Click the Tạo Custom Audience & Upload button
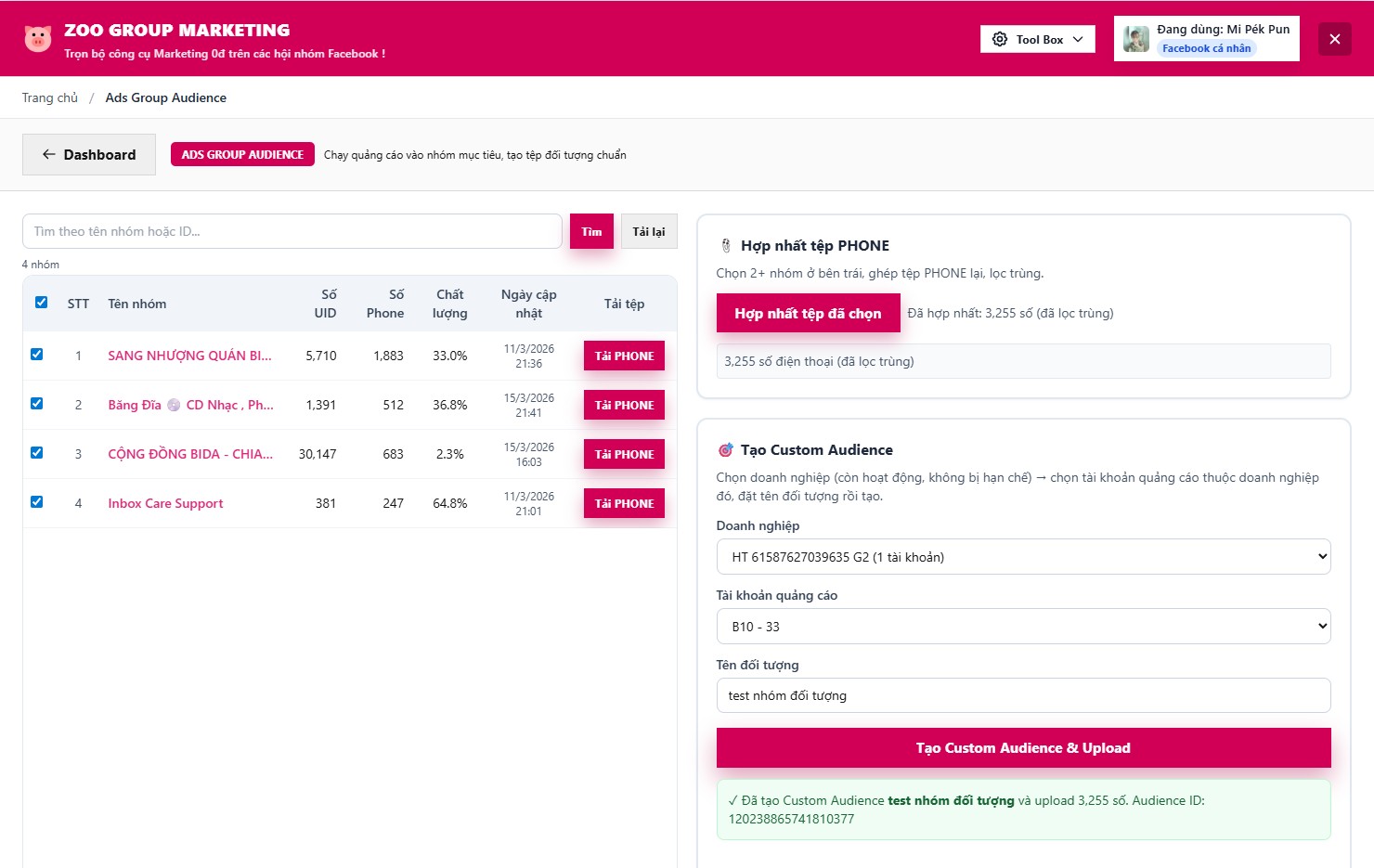The height and width of the screenshot is (868, 1374). pyautogui.click(x=1023, y=748)
